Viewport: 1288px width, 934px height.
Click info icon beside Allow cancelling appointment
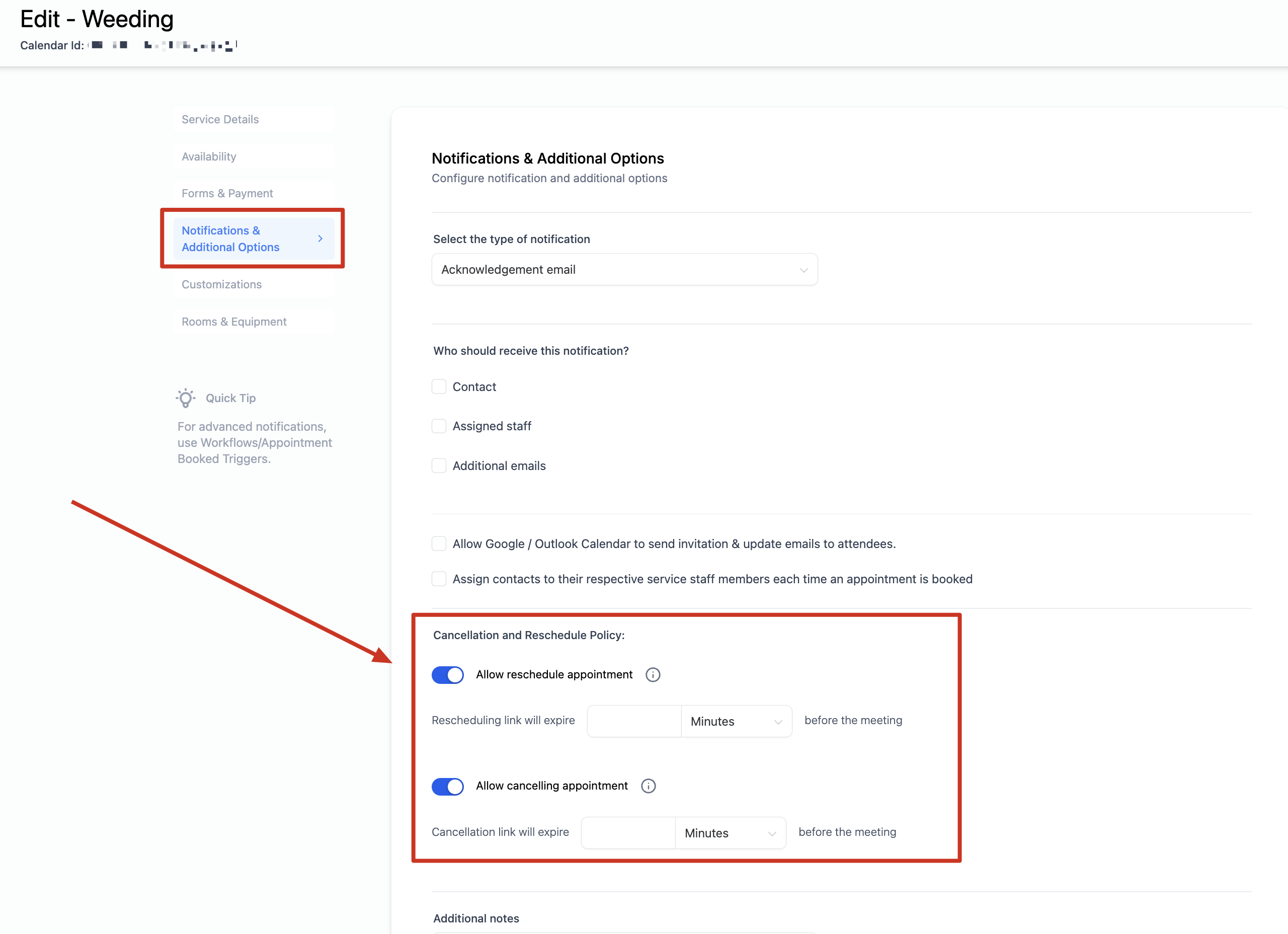click(x=648, y=786)
